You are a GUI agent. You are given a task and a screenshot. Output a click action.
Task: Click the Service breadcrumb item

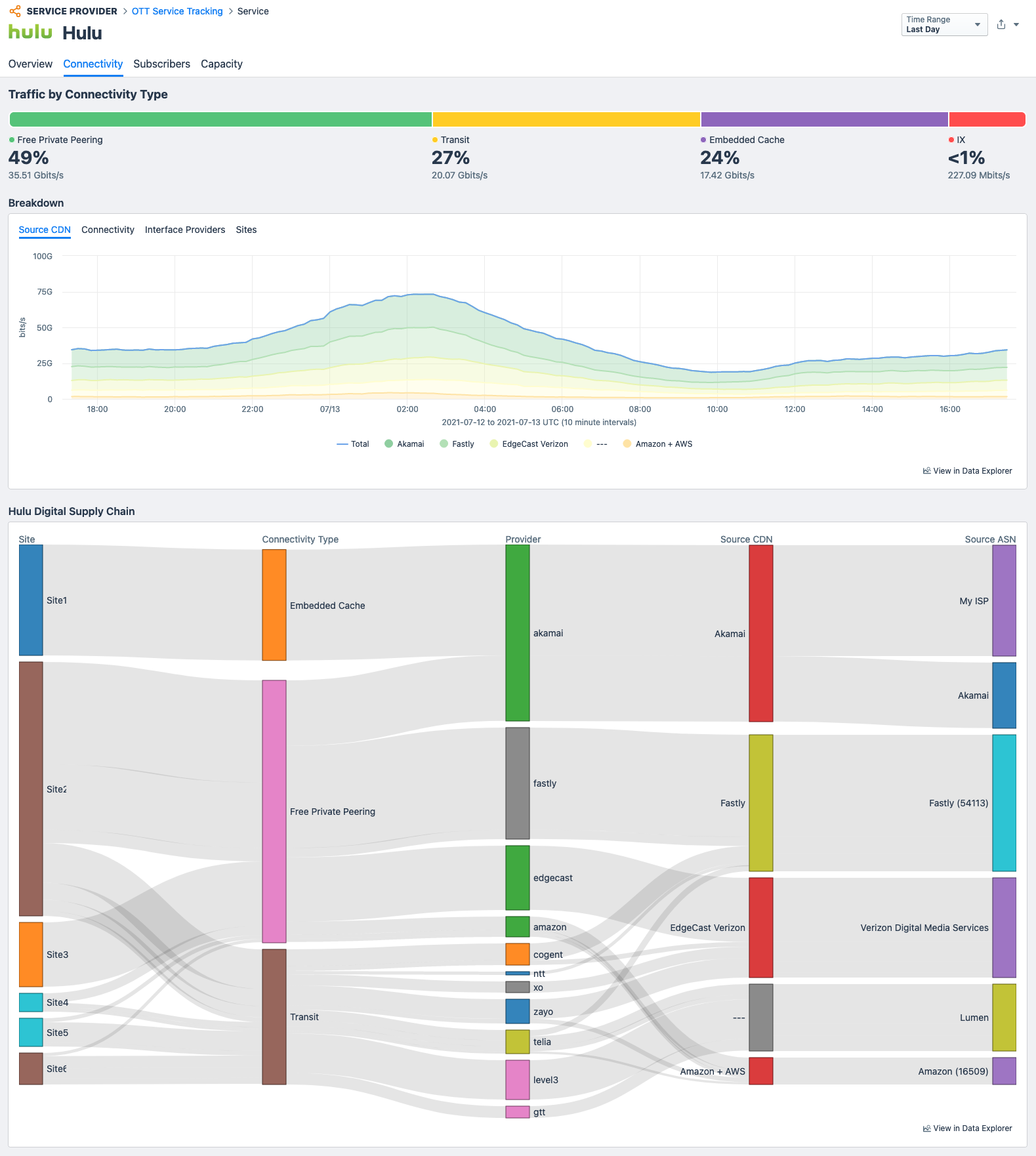(x=253, y=11)
